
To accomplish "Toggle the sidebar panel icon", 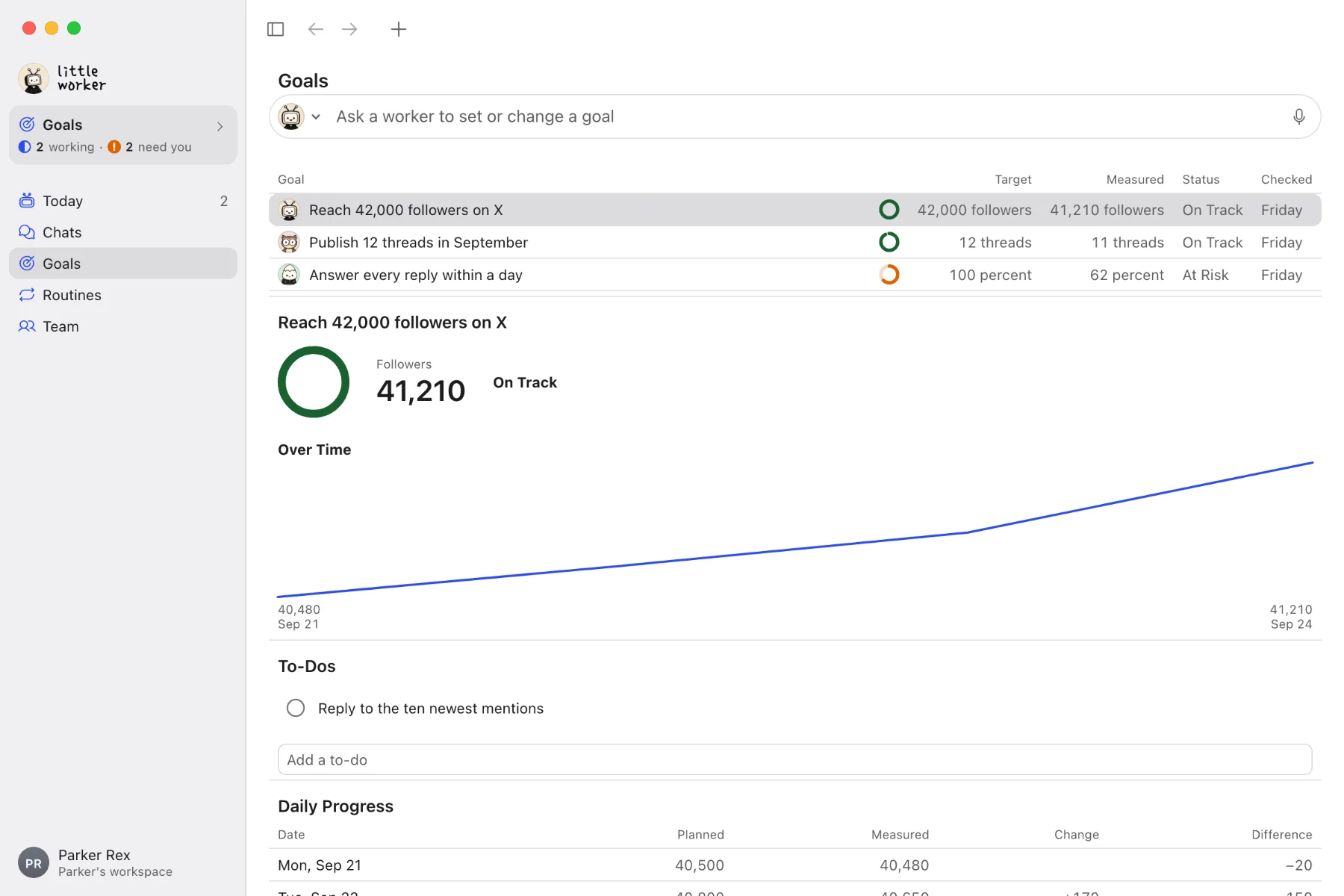I will [276, 29].
